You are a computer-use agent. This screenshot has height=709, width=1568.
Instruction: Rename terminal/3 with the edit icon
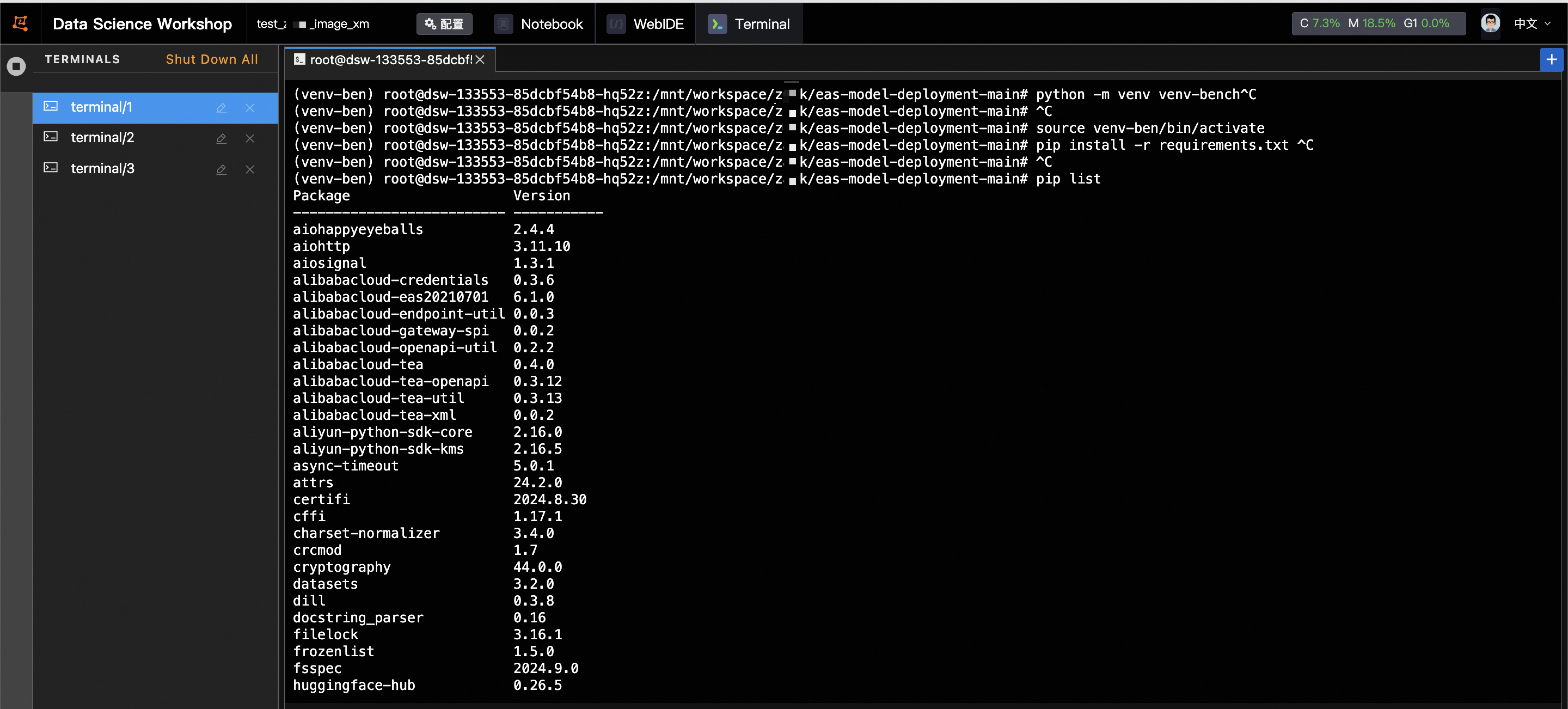222,170
